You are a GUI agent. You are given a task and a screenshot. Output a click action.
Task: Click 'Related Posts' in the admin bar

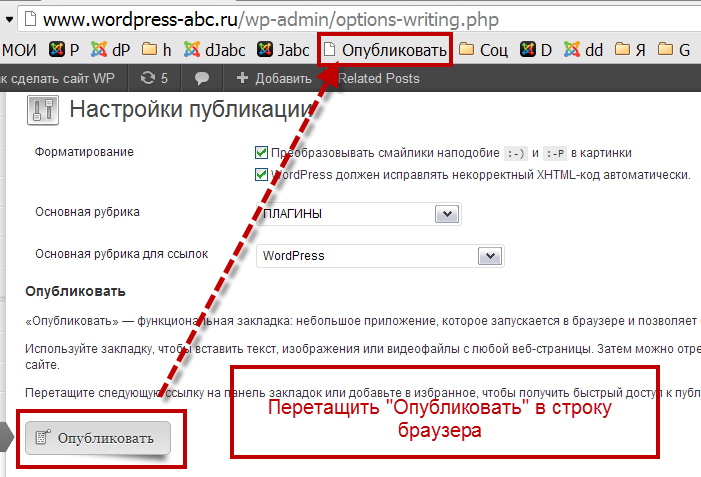coord(379,78)
